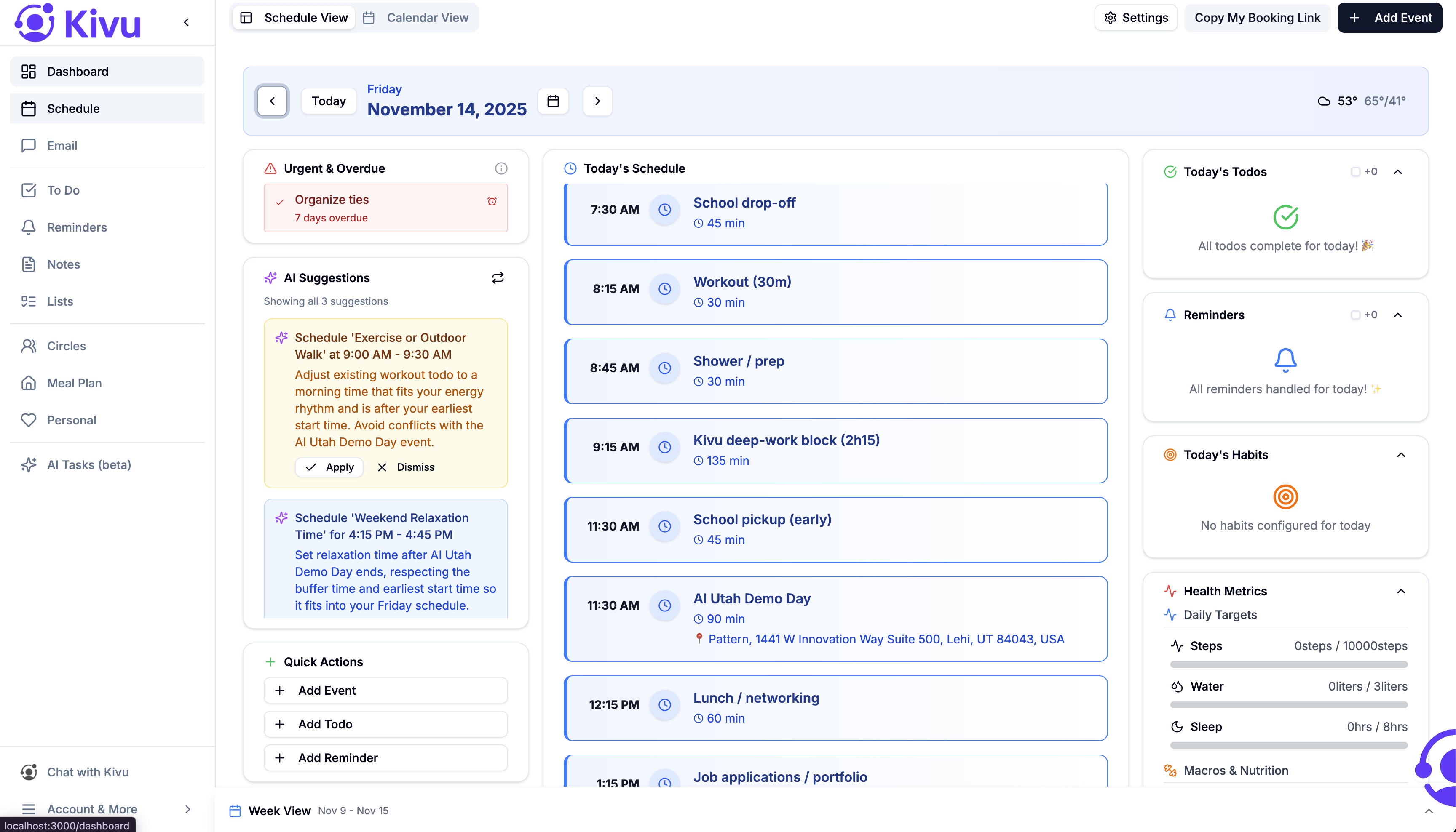The height and width of the screenshot is (832, 1456).
Task: Switch to Calendar View
Action: click(x=417, y=17)
